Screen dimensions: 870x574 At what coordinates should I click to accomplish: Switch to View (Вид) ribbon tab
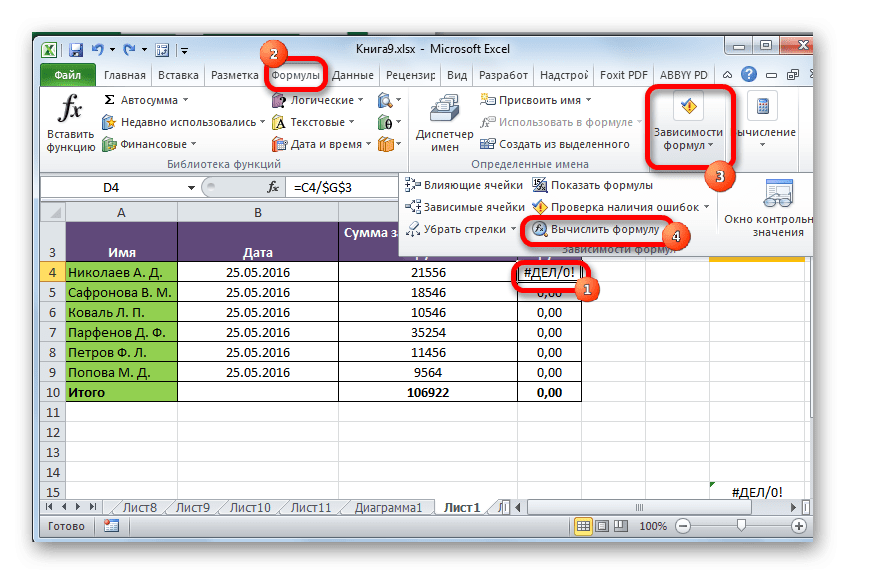[457, 75]
